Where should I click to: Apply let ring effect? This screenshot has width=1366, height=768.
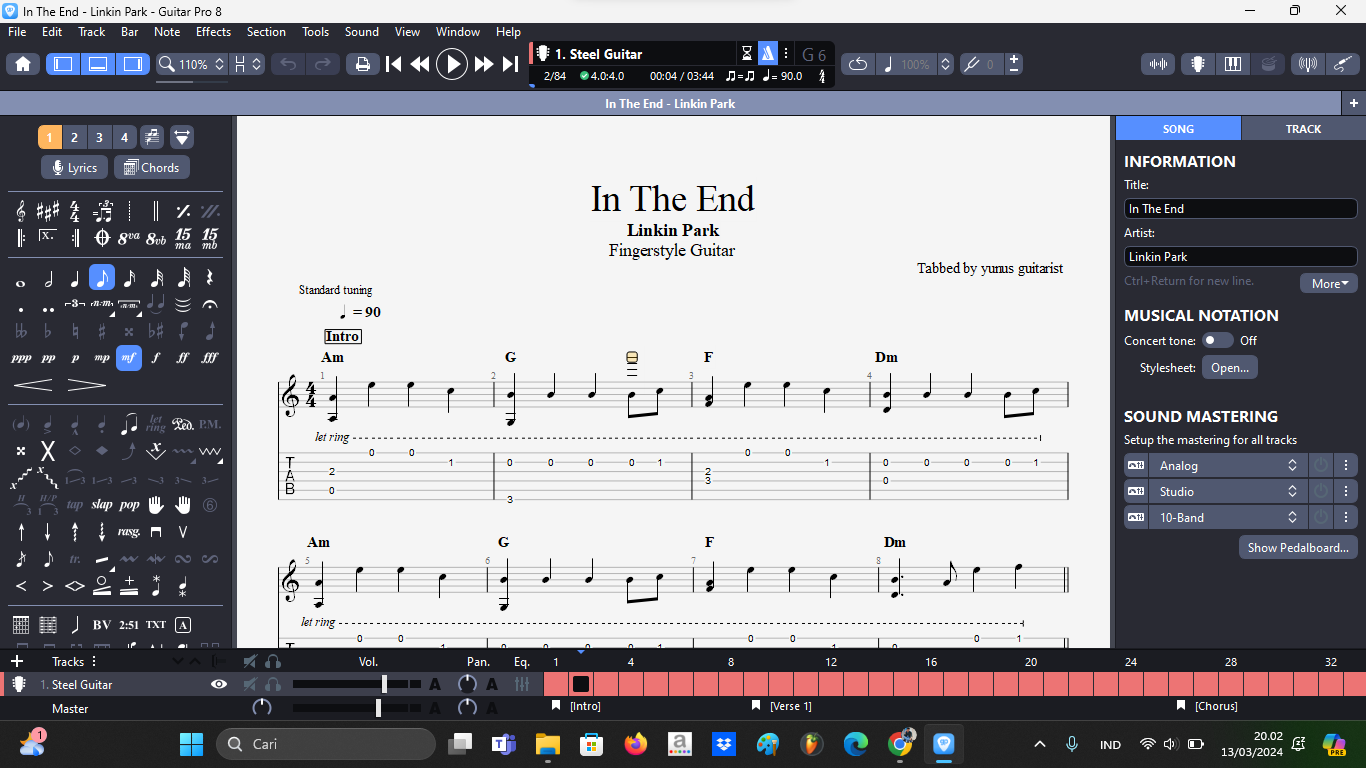click(x=155, y=424)
